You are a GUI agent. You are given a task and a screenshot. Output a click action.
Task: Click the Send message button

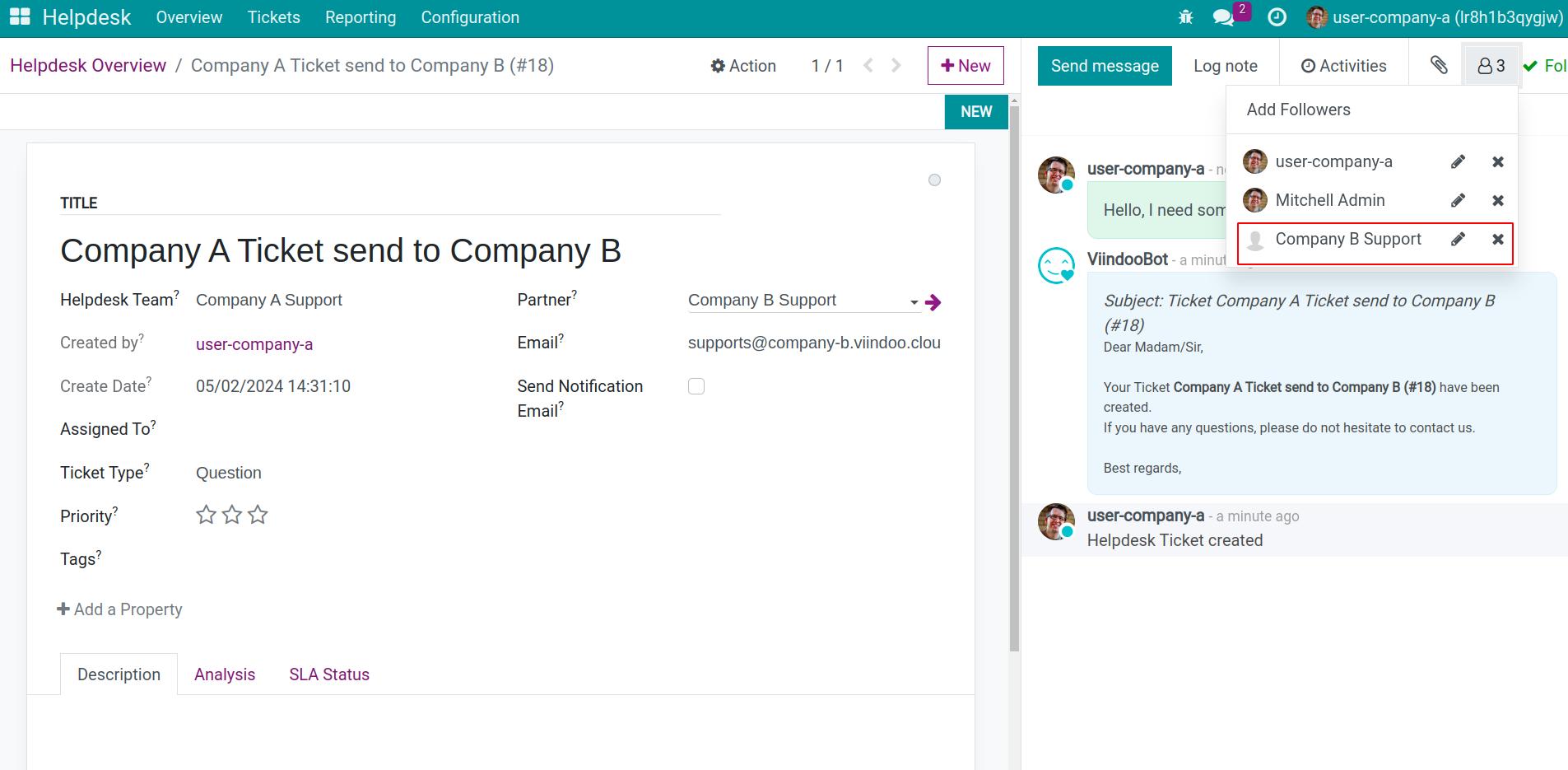(1105, 66)
